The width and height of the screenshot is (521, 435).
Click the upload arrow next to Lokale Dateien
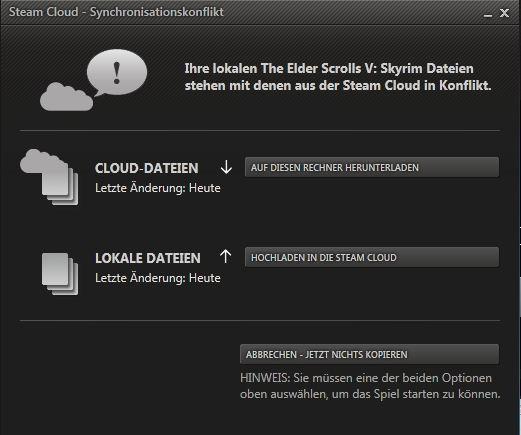tap(226, 256)
